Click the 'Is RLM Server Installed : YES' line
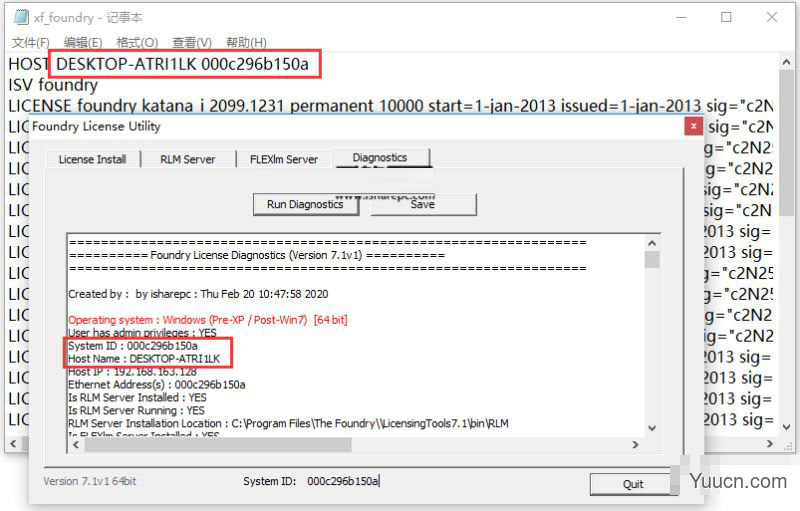This screenshot has height=511, width=800. 137,397
